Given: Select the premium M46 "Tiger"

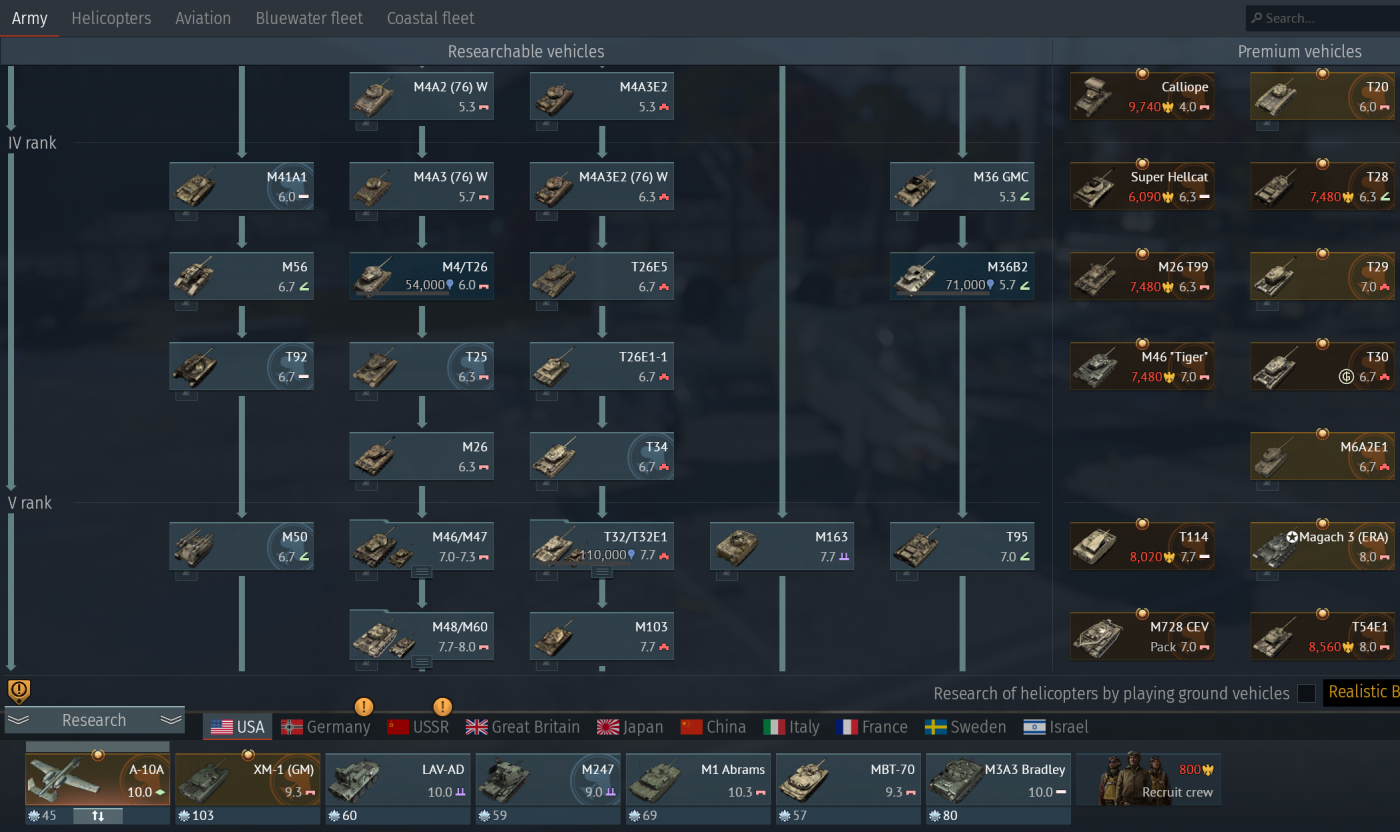Looking at the screenshot, I should [1142, 366].
